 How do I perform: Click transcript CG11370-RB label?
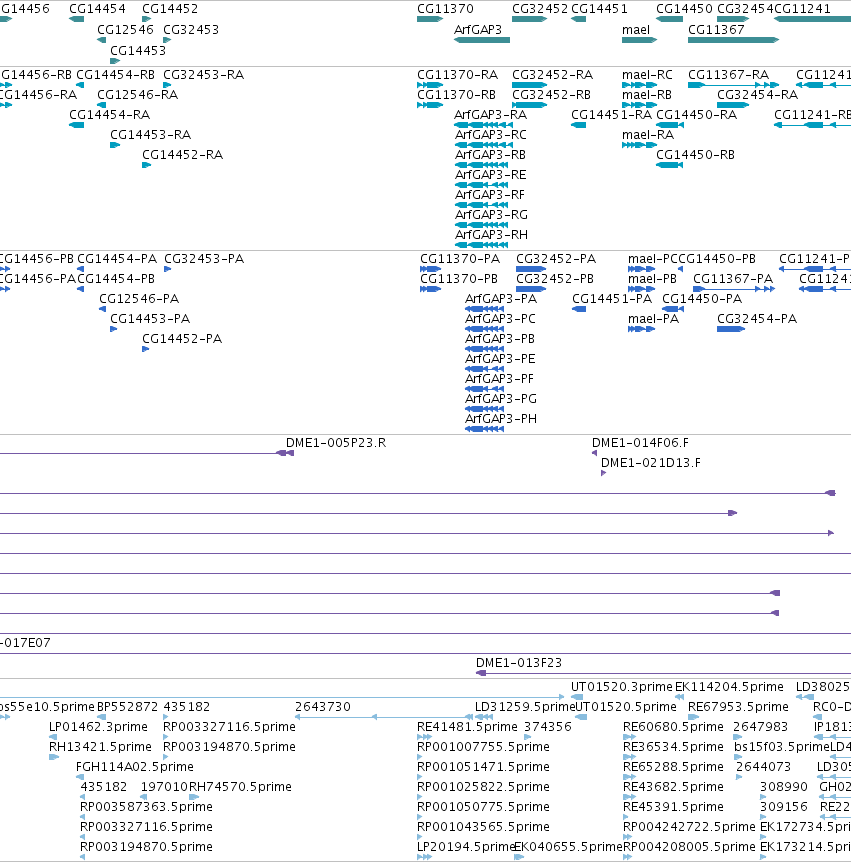pyautogui.click(x=456, y=95)
